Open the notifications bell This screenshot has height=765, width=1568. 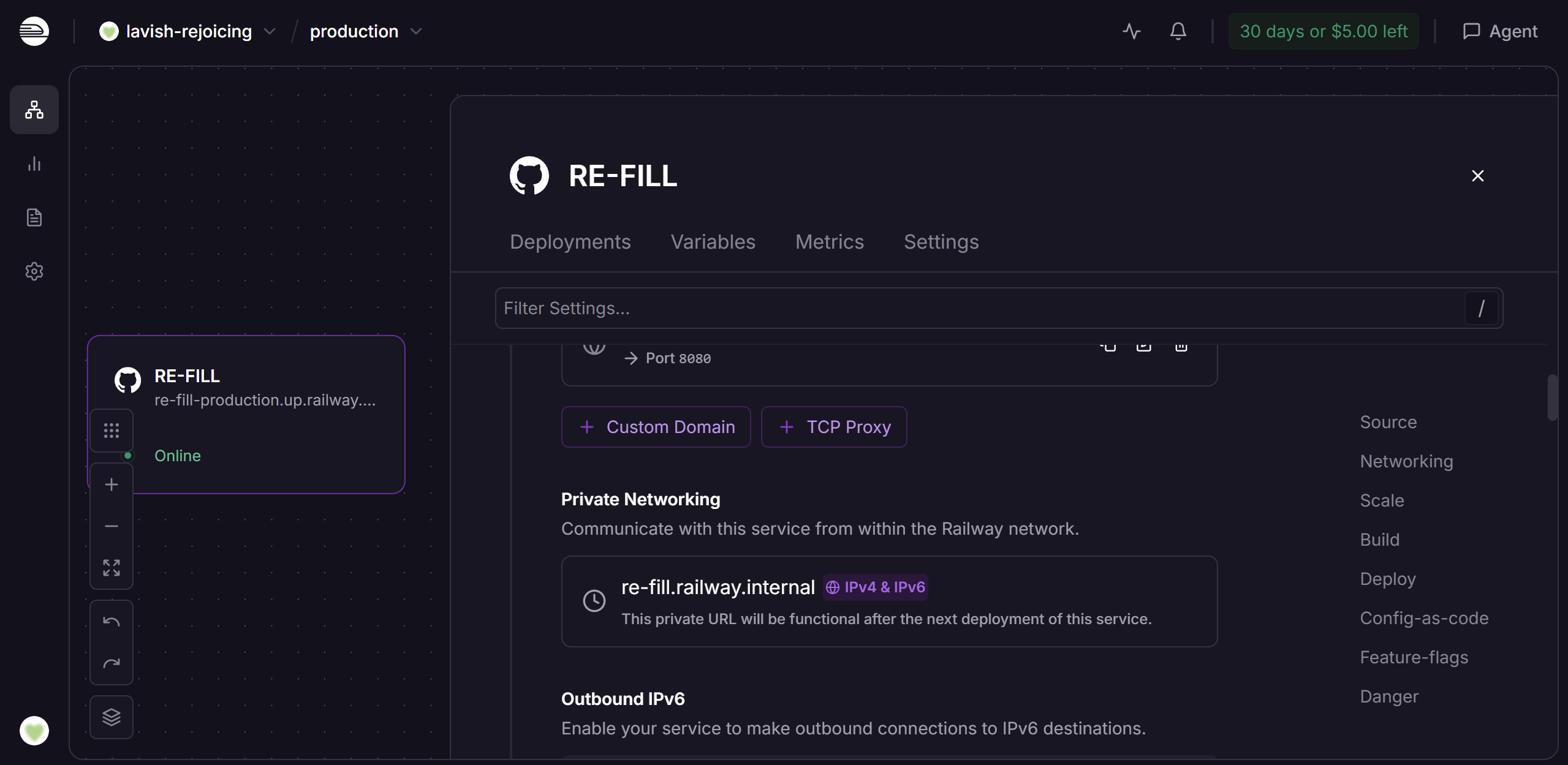(x=1178, y=31)
